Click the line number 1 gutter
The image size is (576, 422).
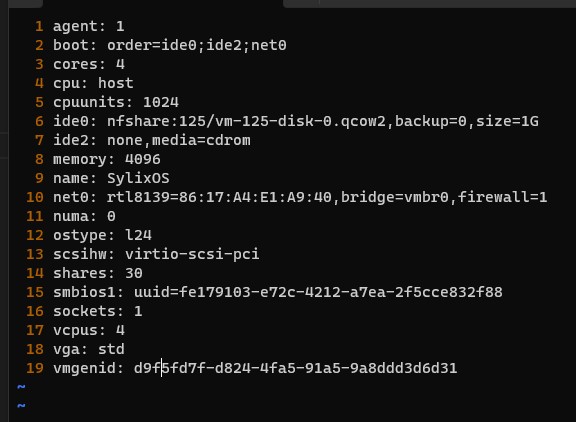point(39,26)
